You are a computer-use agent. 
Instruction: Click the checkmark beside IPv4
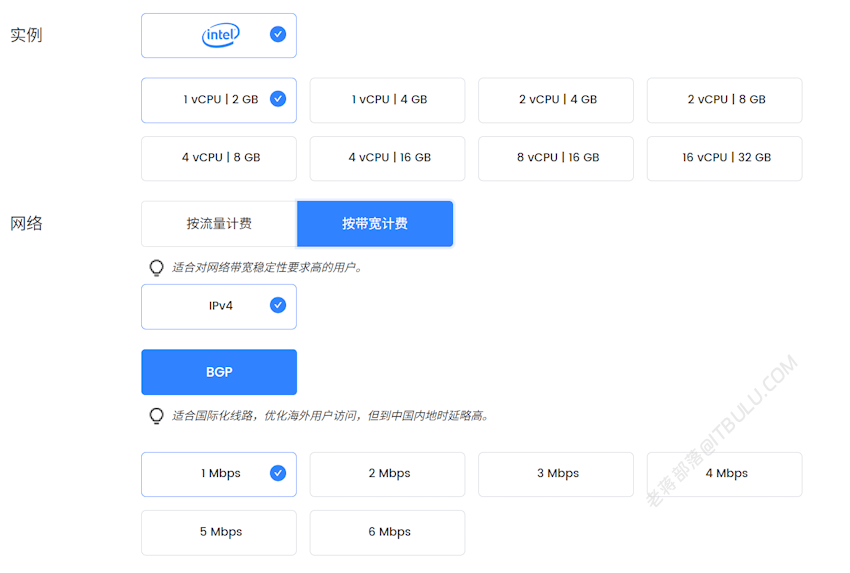click(x=278, y=305)
